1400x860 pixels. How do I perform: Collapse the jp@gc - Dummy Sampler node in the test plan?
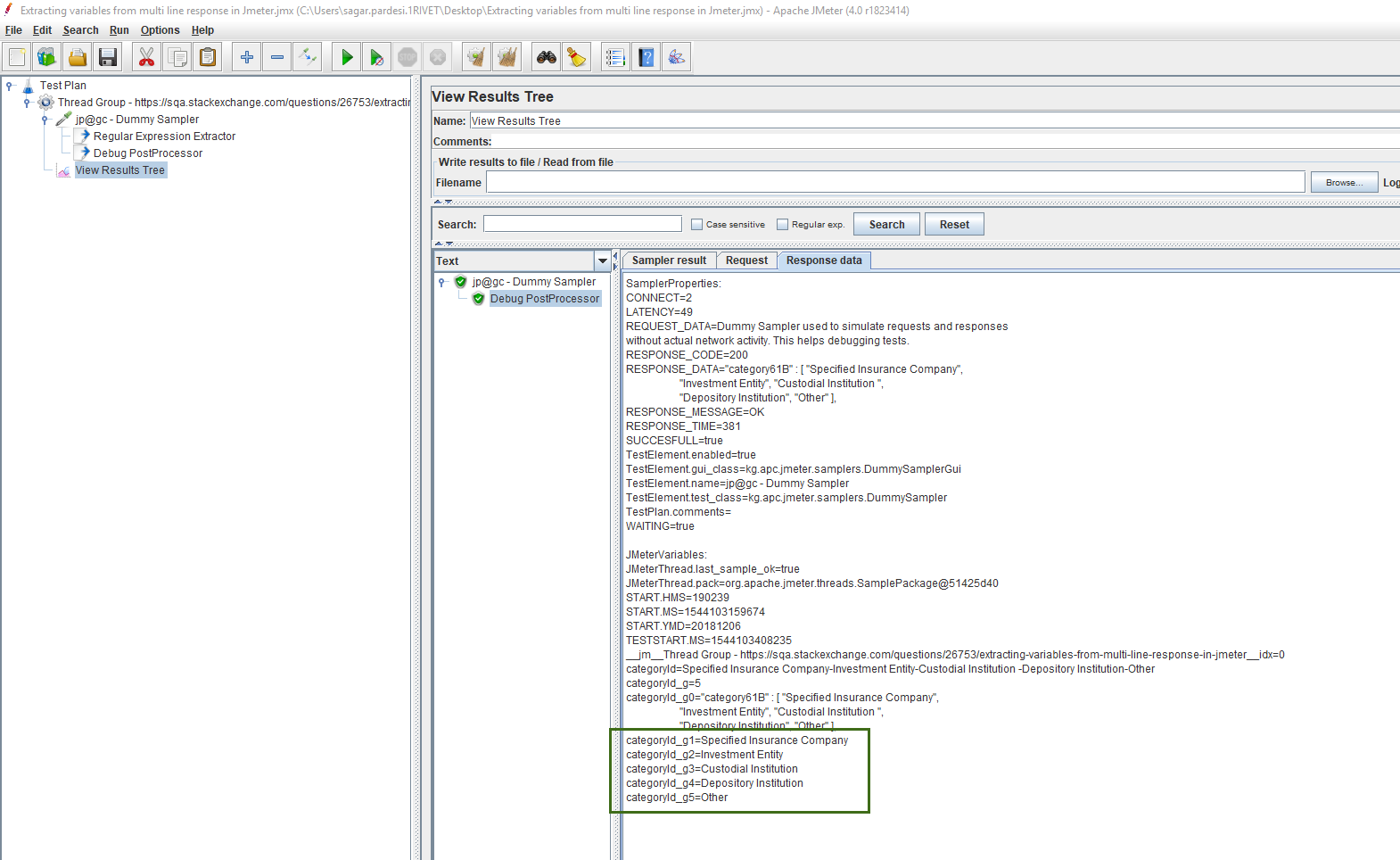pos(45,120)
